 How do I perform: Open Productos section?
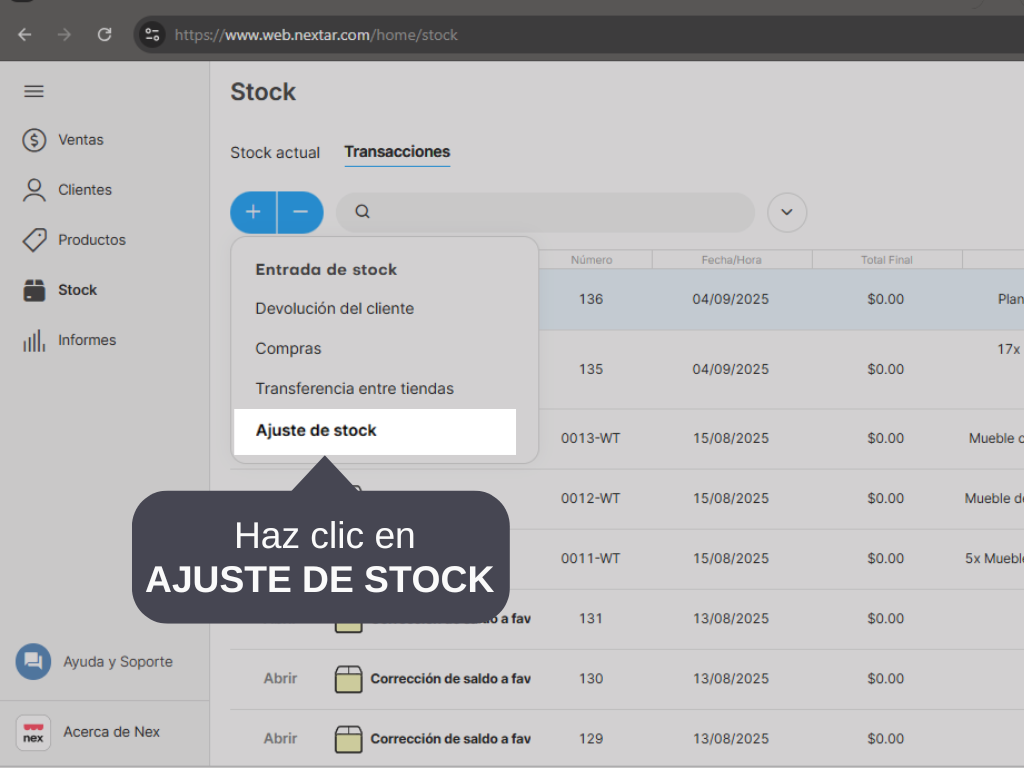(x=91, y=240)
